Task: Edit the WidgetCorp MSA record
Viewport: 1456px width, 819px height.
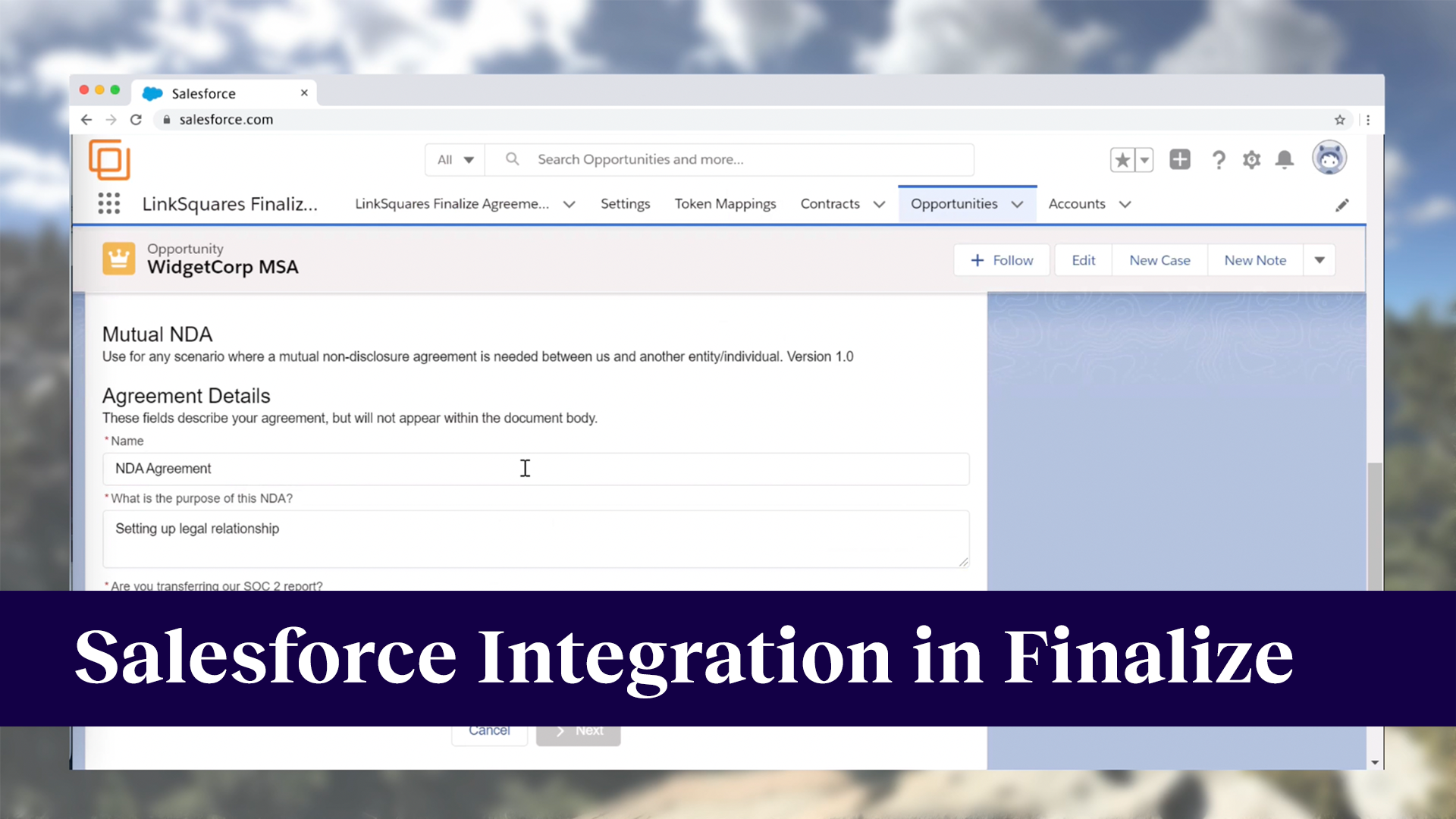Action: [1082, 259]
